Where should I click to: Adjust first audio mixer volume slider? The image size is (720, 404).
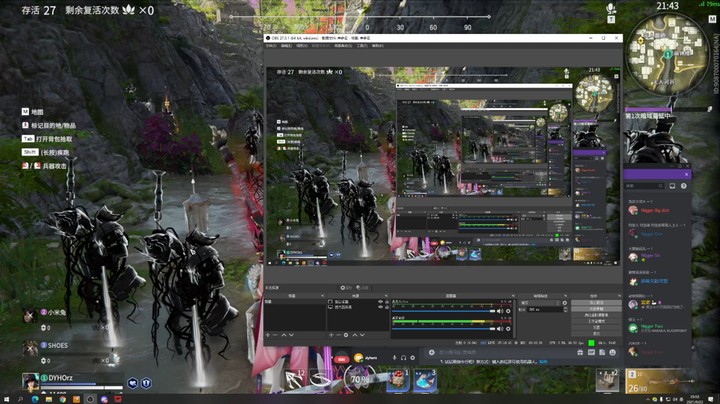444,311
